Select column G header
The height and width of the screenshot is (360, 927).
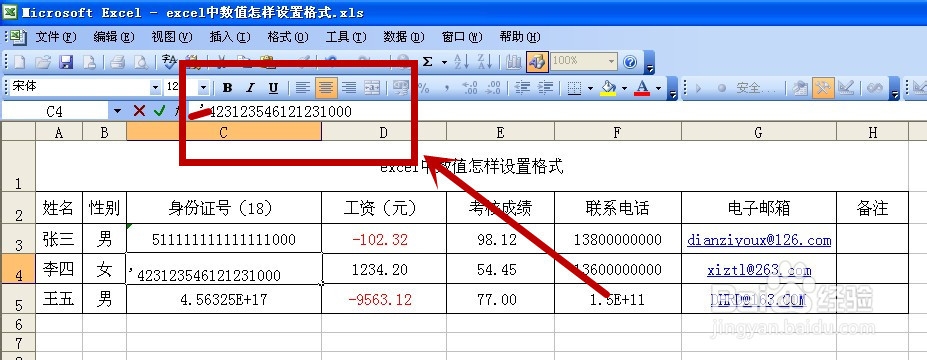[759, 132]
